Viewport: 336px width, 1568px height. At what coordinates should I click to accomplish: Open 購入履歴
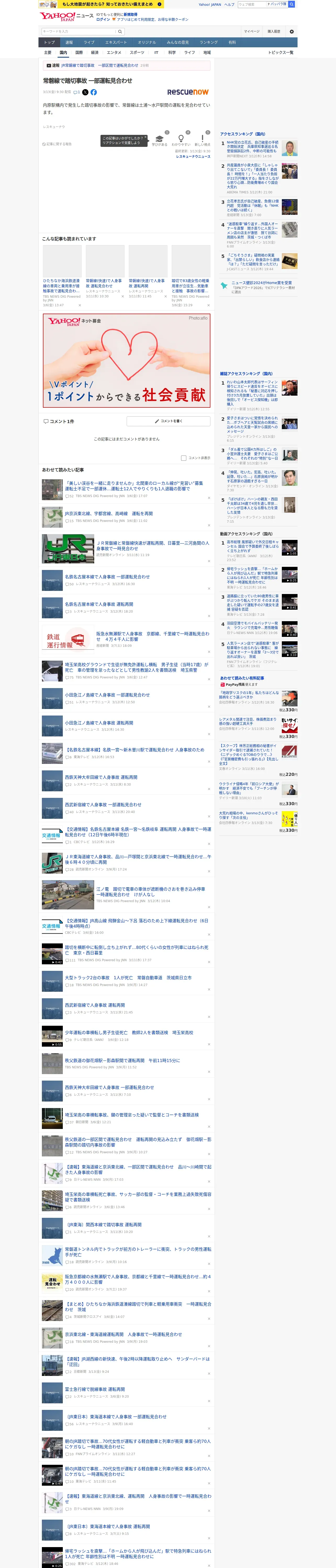274,32
